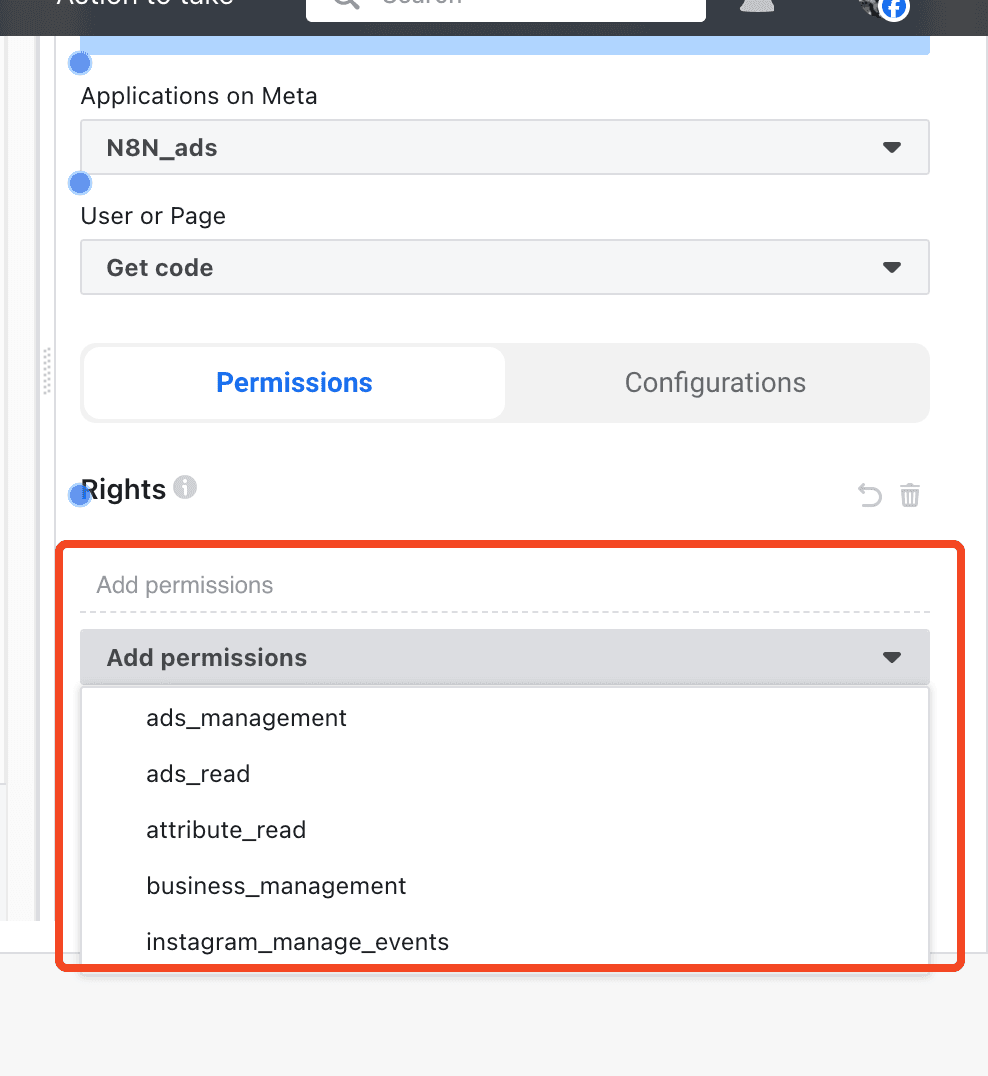Open the profile avatar with Facebook badge
This screenshot has width=988, height=1076.
[x=883, y=8]
